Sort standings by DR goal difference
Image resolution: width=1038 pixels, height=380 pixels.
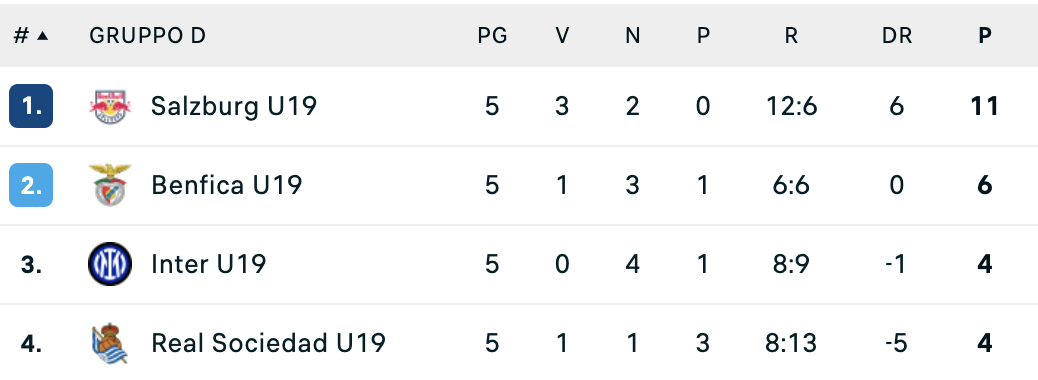coord(897,36)
